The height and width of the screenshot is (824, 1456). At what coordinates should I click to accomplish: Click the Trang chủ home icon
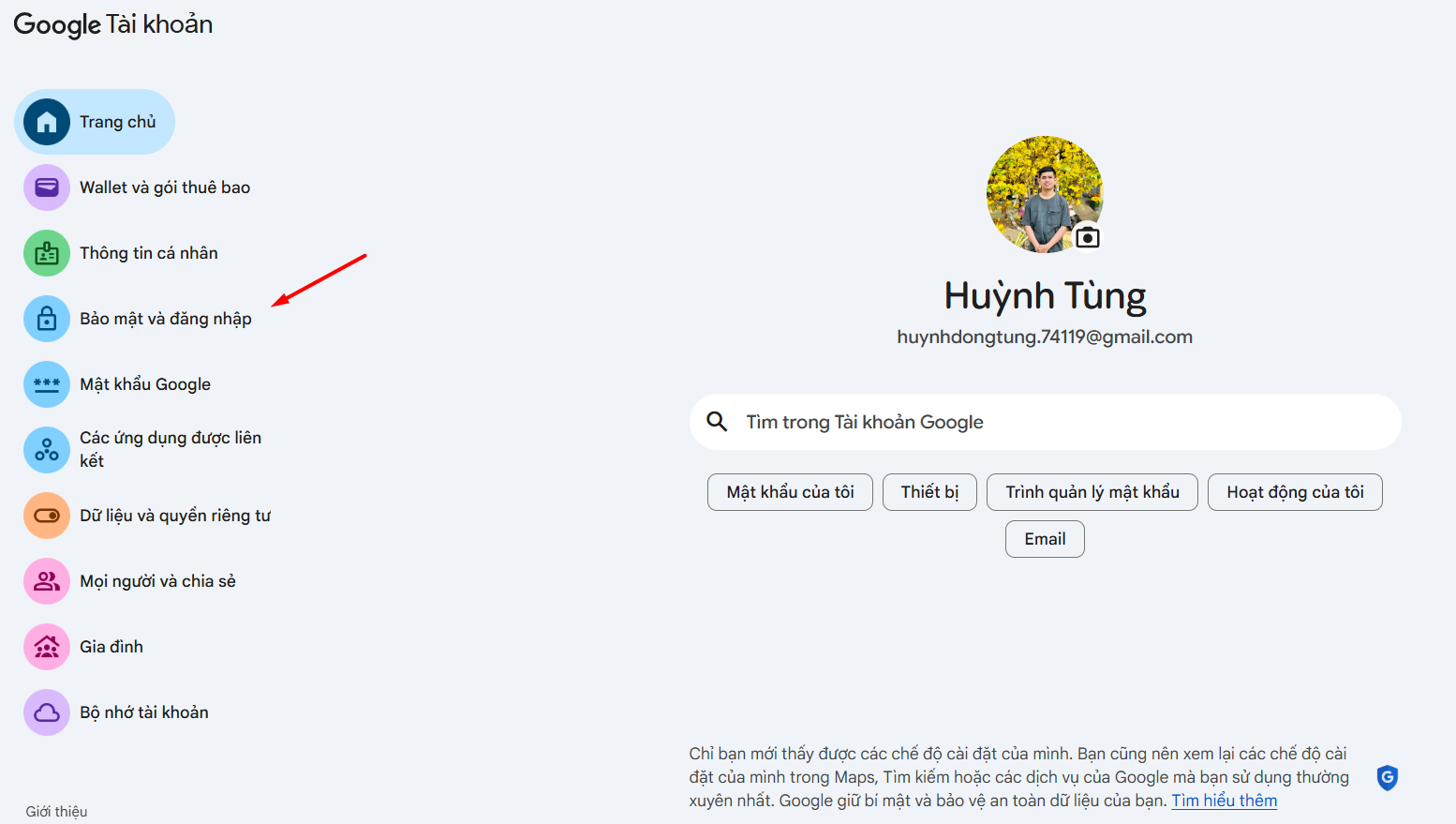[x=47, y=122]
